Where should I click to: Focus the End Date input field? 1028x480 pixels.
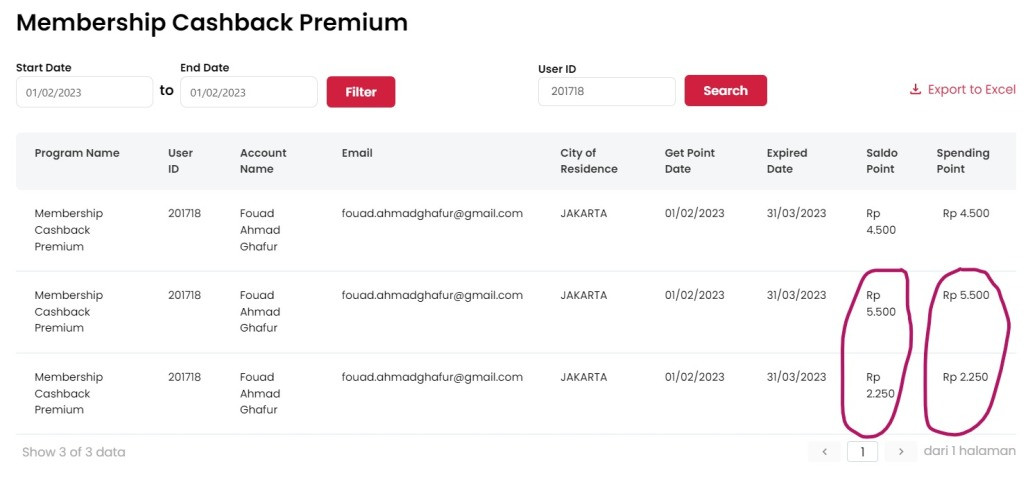pyautogui.click(x=249, y=92)
